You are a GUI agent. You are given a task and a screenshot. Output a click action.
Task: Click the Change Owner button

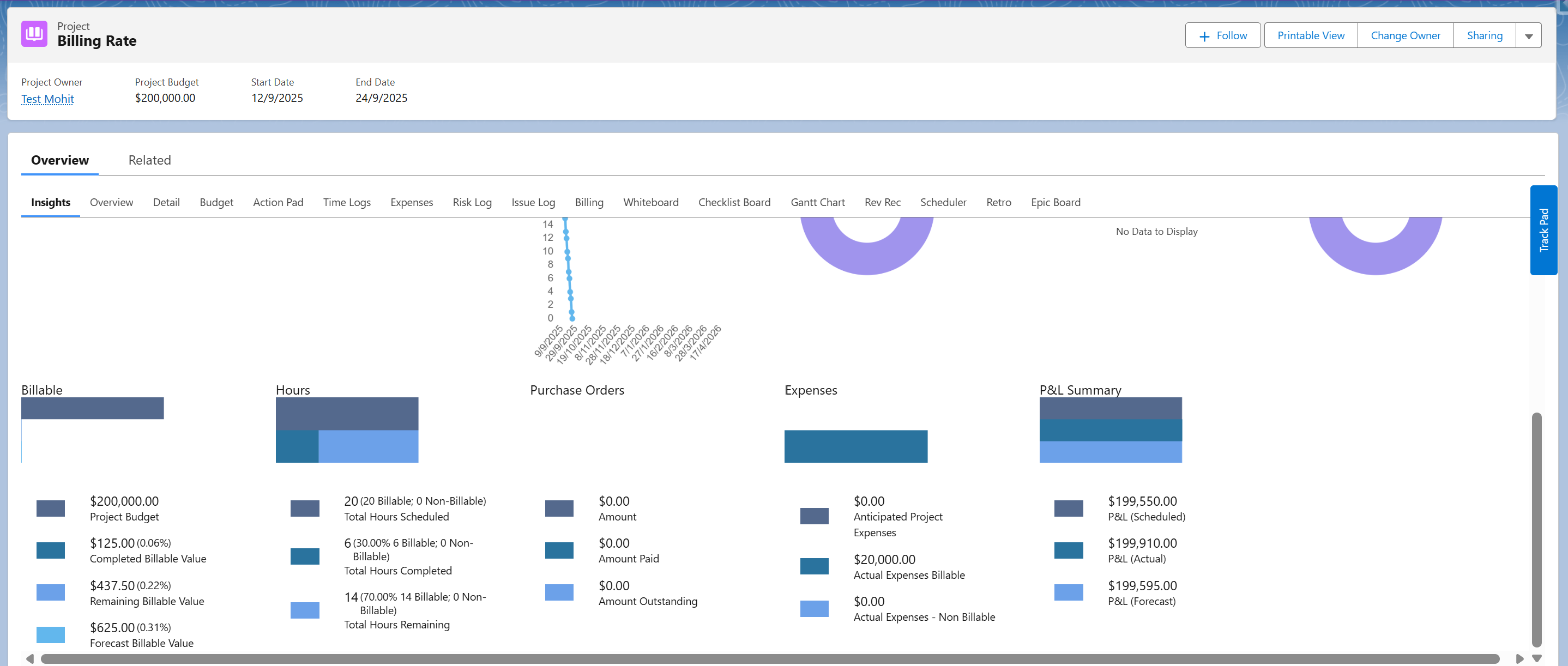[1406, 36]
